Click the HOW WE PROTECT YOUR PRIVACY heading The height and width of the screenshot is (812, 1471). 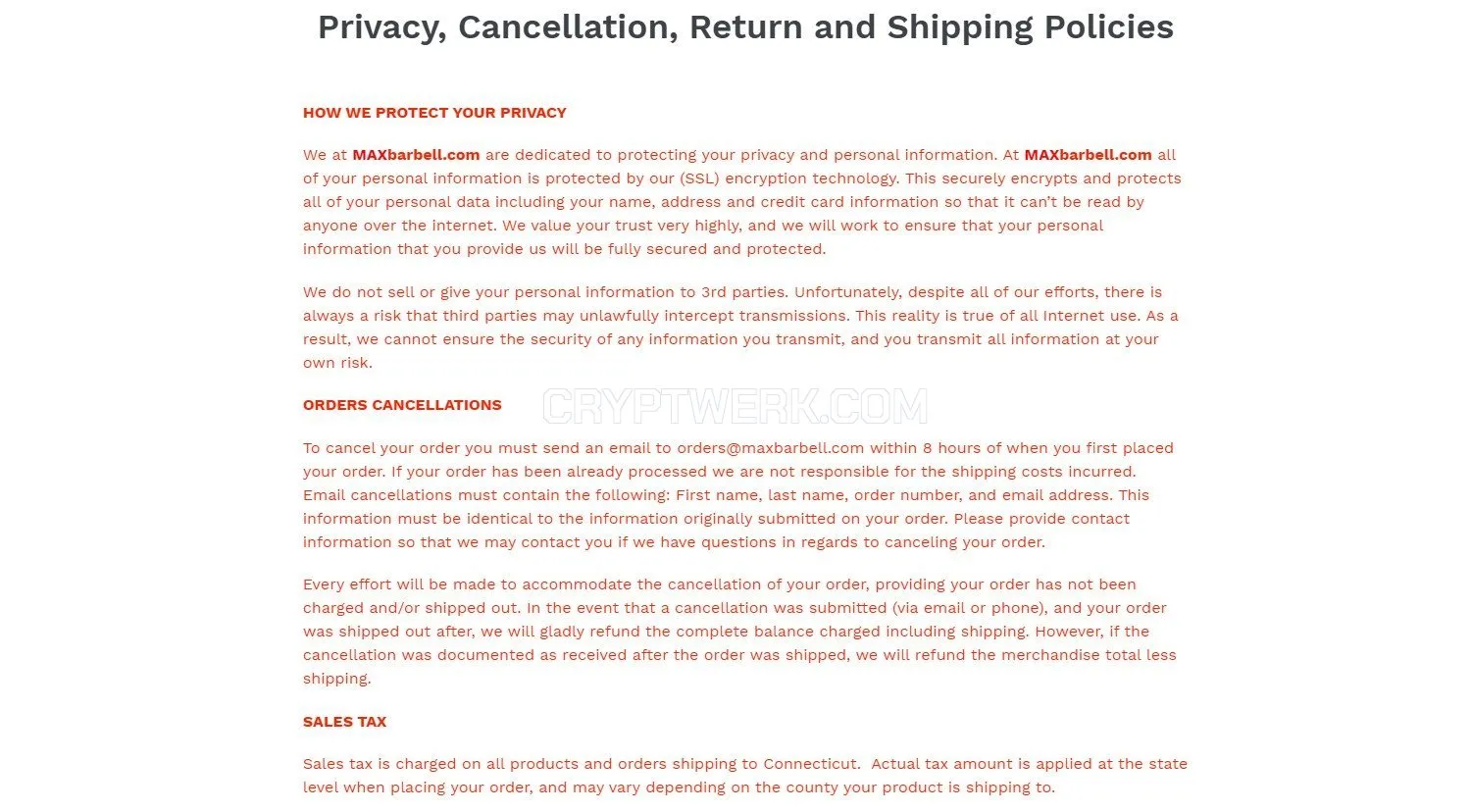coord(434,113)
